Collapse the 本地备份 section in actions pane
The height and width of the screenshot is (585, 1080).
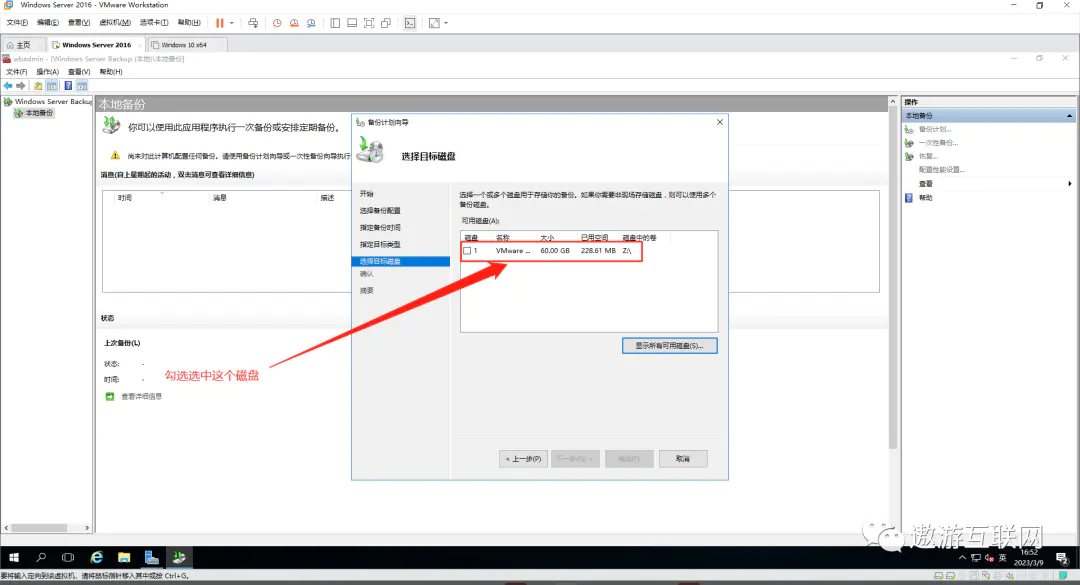tap(1069, 116)
